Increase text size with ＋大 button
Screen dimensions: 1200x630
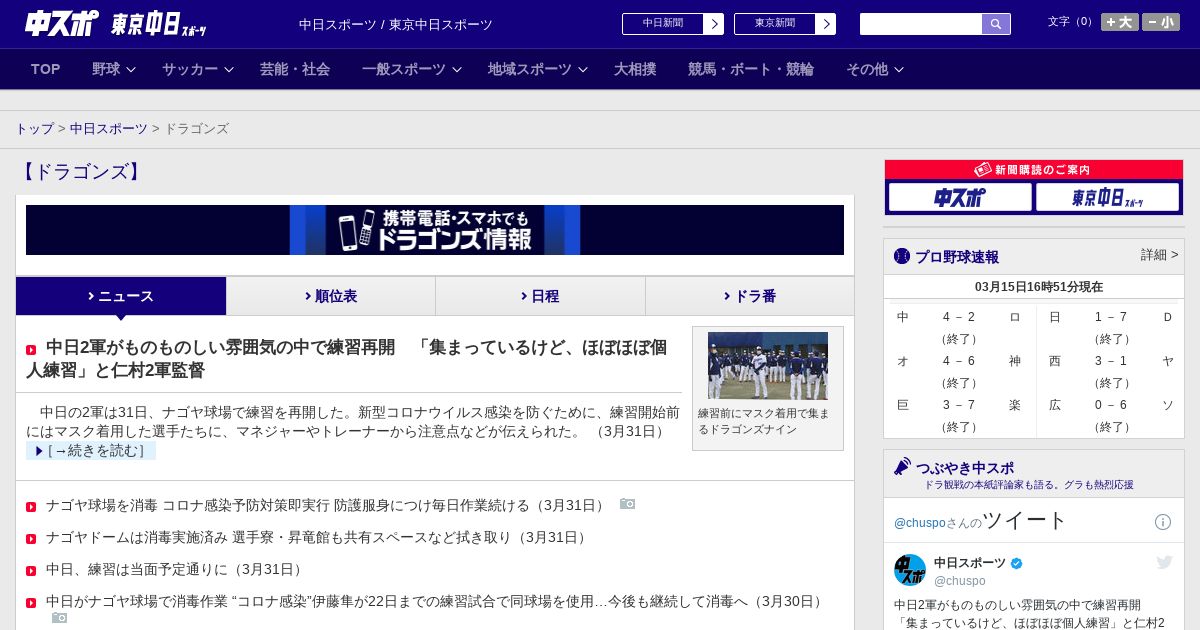1119,22
